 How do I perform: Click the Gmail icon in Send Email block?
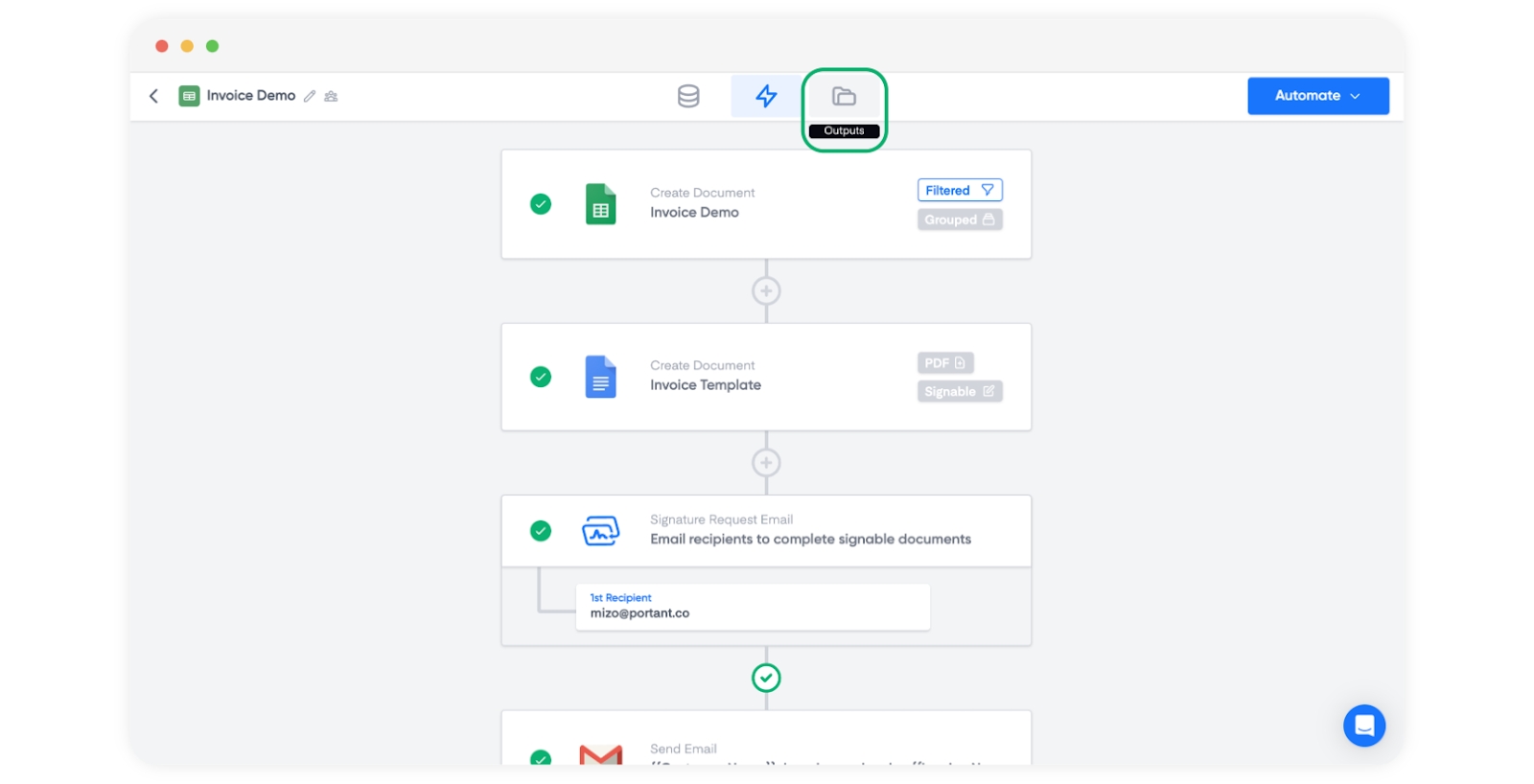(600, 754)
